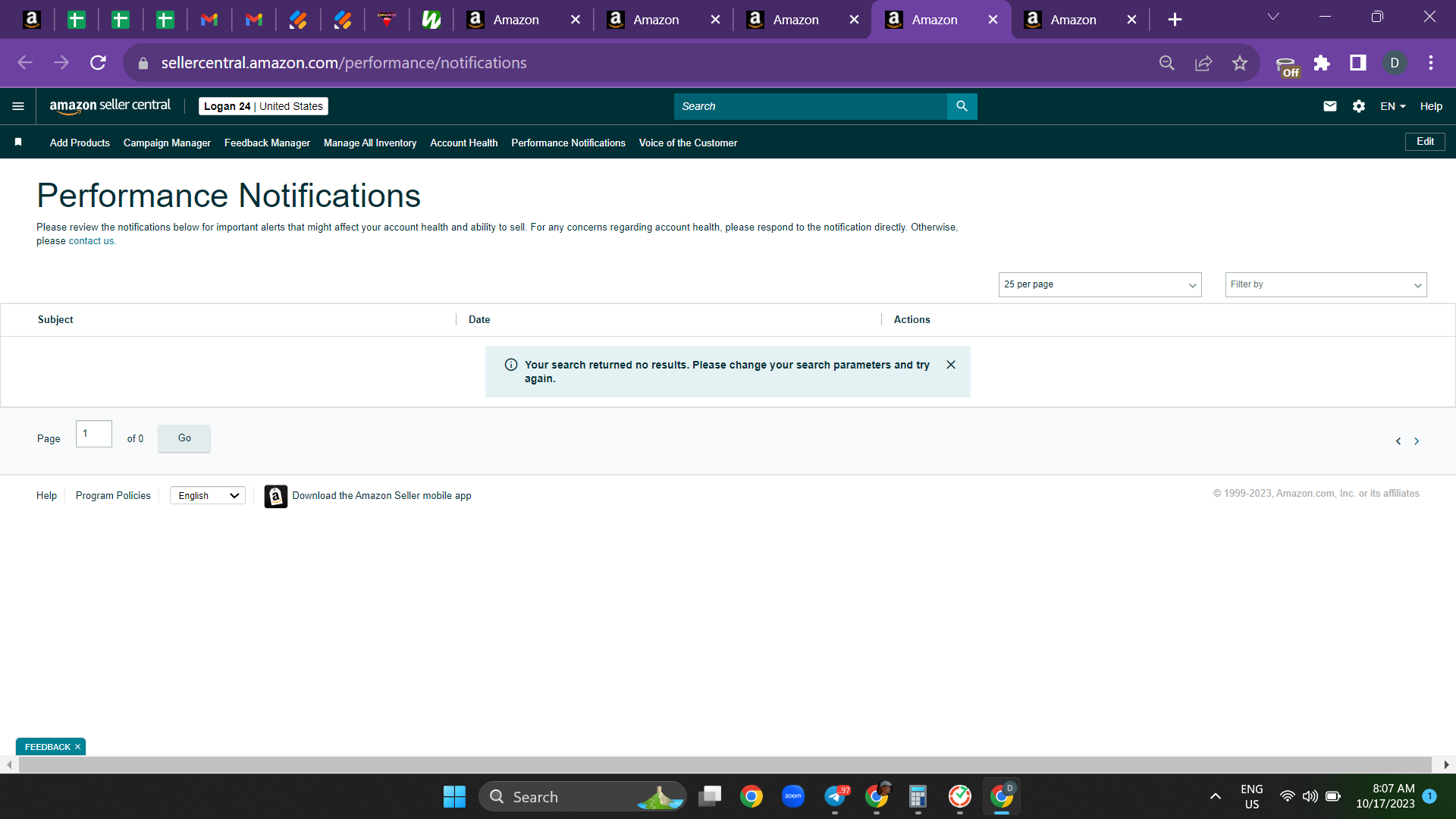
Task: Open the tab search dropdown arrow
Action: (x=1273, y=17)
